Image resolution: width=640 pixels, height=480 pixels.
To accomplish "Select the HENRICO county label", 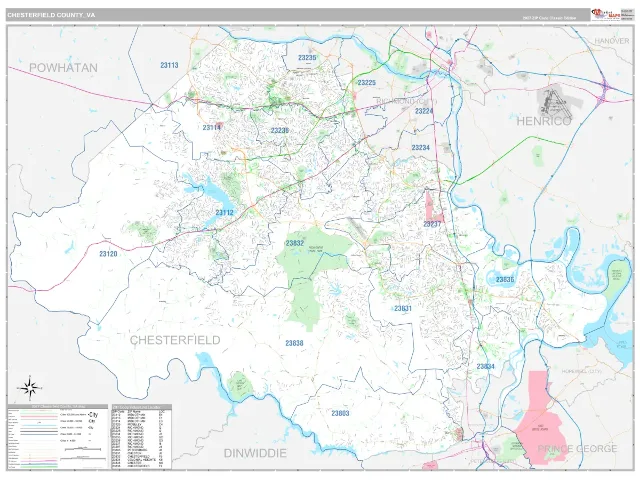I will click(544, 121).
